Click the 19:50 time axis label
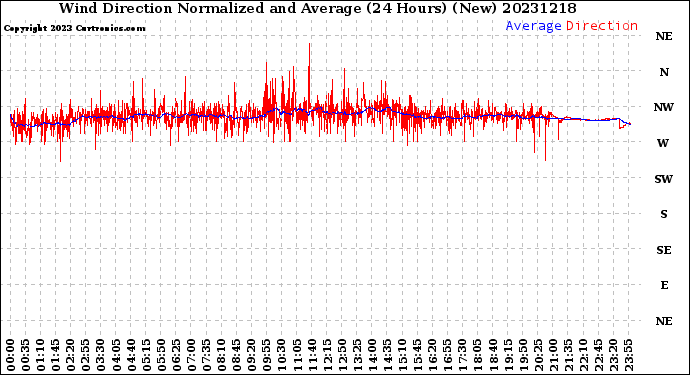Viewport: 690px width, 375px height. click(523, 355)
